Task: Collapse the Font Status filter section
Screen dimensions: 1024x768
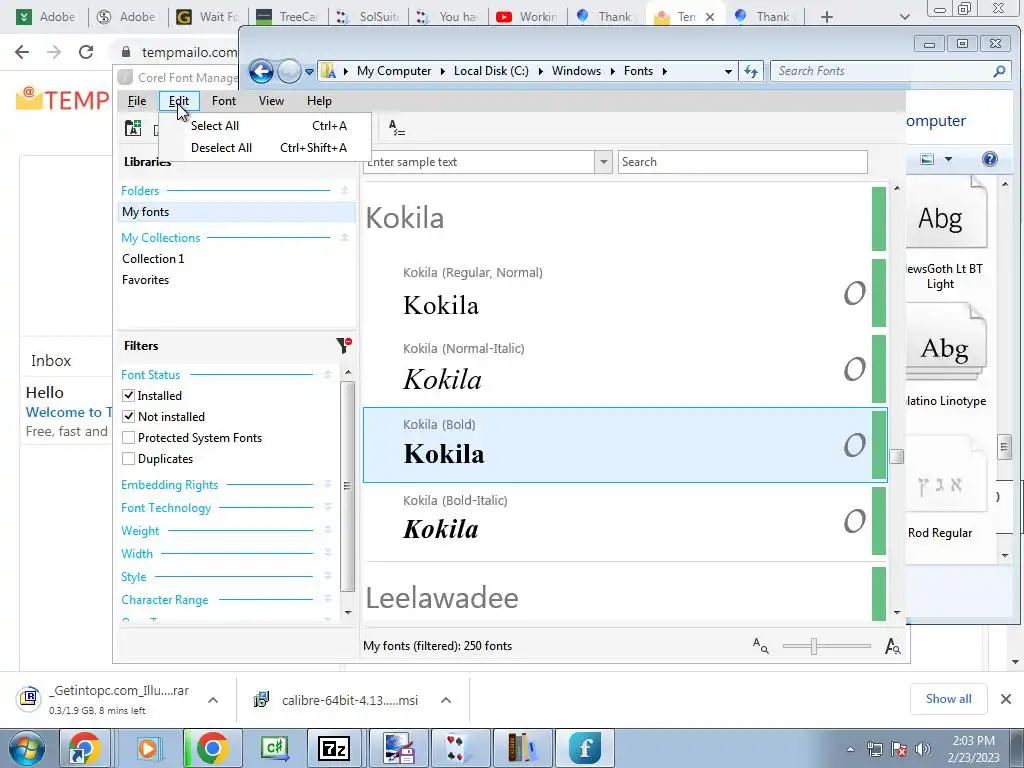Action: 328,375
